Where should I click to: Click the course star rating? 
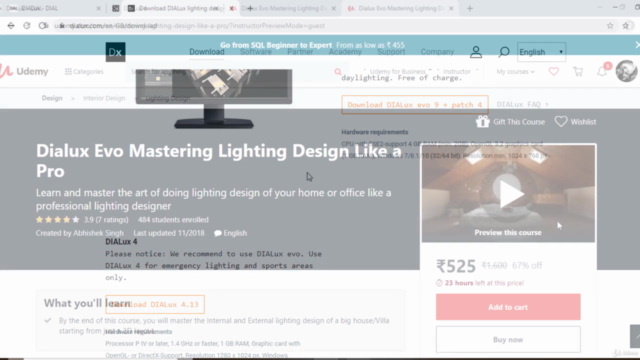(x=58, y=220)
